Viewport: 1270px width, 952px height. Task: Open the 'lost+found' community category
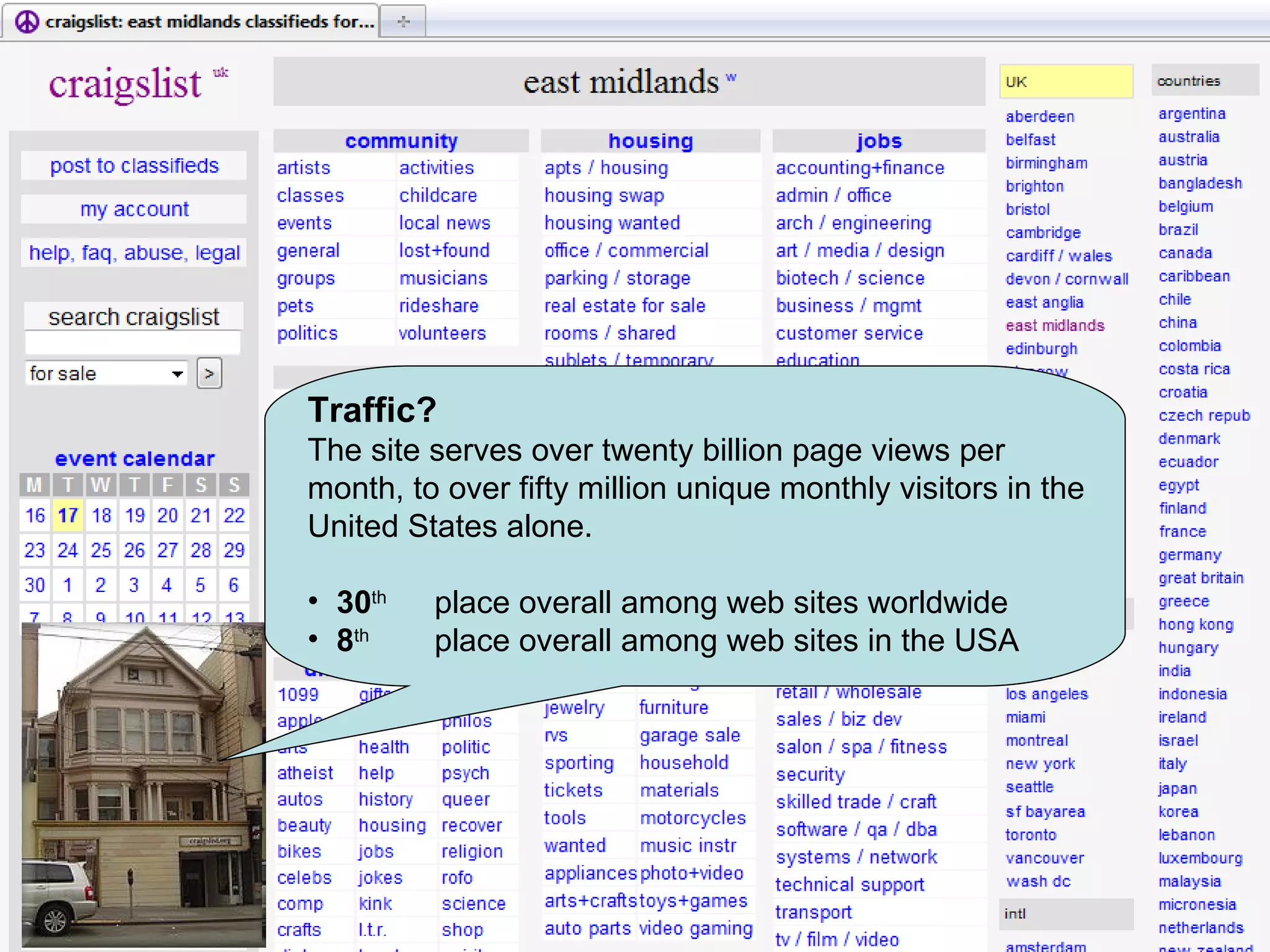[444, 250]
